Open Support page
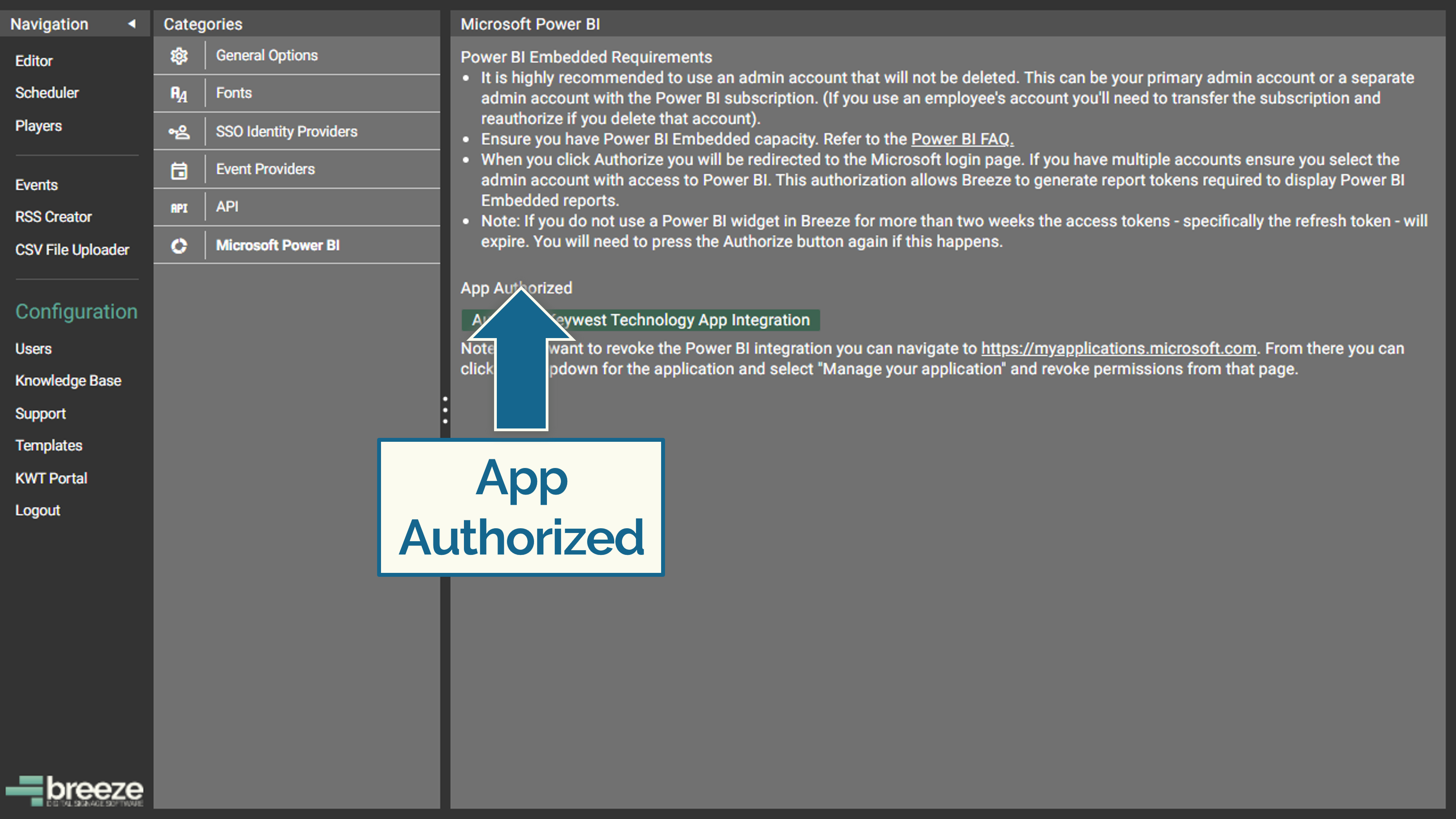The width and height of the screenshot is (1456, 819). tap(41, 414)
